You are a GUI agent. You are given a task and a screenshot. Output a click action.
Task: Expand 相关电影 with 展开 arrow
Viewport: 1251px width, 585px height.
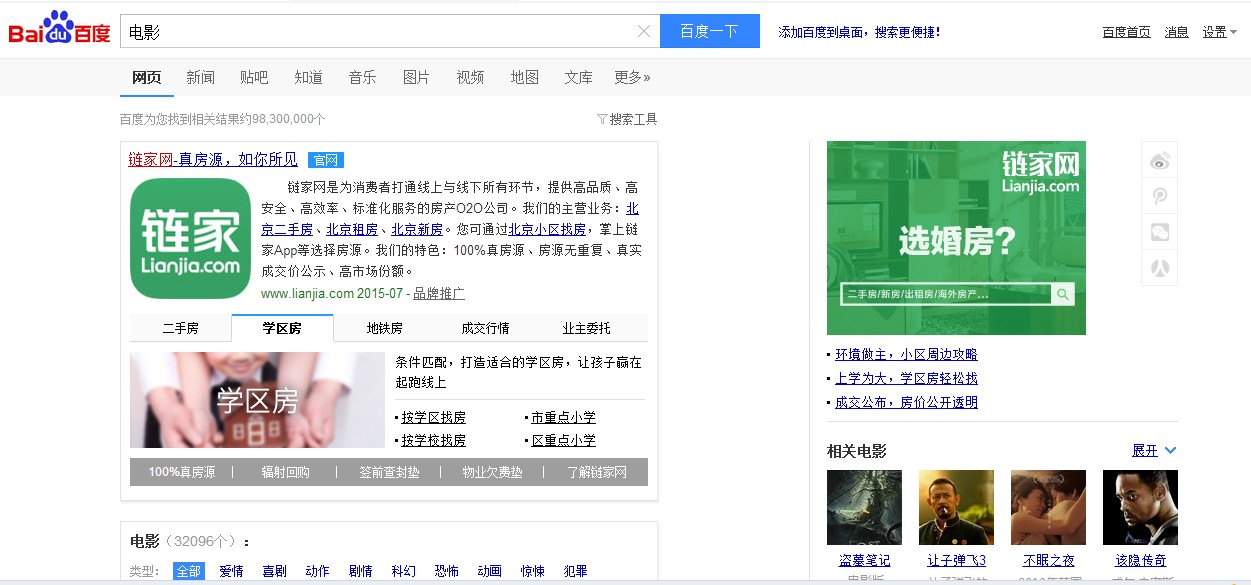[x=1154, y=450]
